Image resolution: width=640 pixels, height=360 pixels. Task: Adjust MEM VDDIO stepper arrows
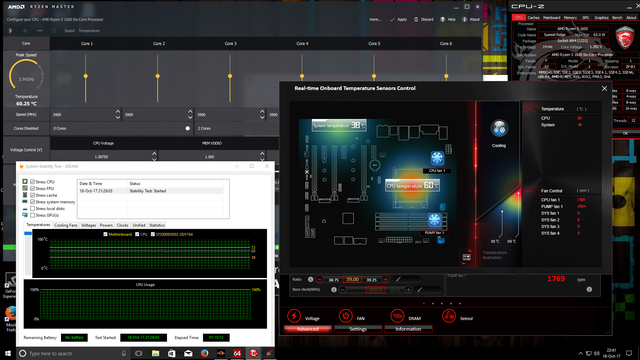[x=262, y=156]
